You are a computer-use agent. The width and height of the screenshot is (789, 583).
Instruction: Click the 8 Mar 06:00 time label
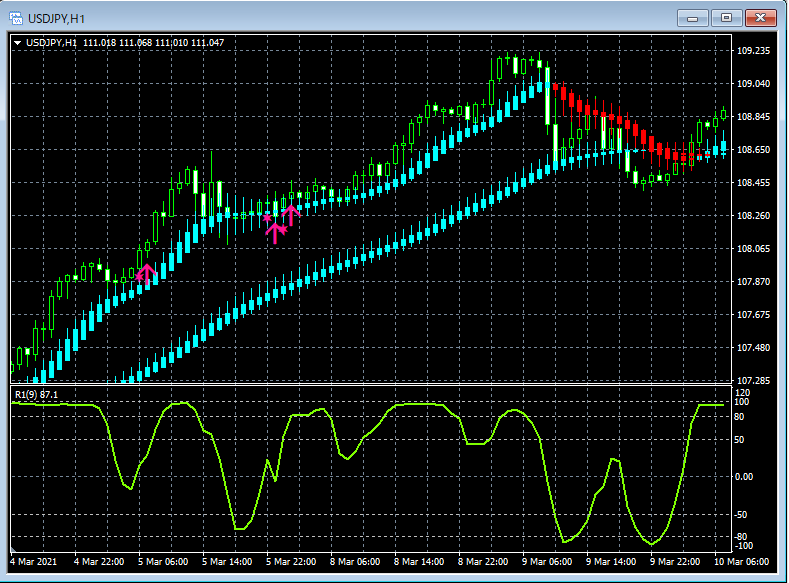355,561
